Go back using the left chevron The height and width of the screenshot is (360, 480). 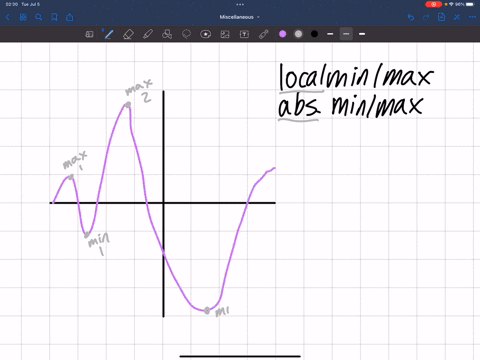8,17
